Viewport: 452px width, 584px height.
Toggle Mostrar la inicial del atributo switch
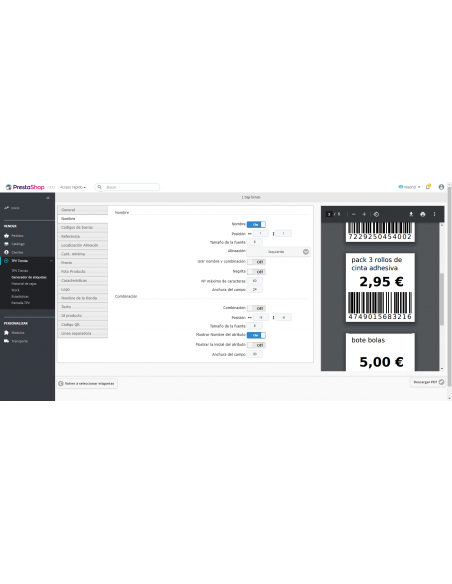point(256,345)
